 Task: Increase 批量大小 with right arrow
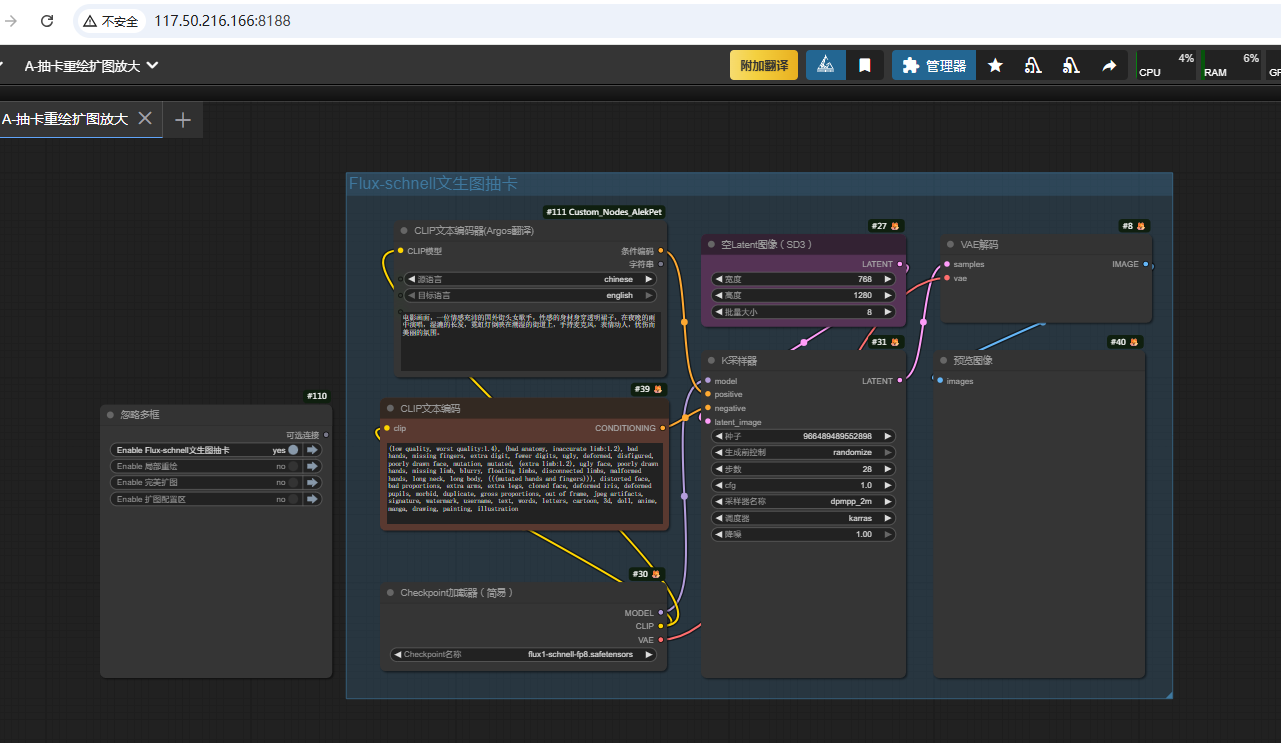[x=889, y=312]
